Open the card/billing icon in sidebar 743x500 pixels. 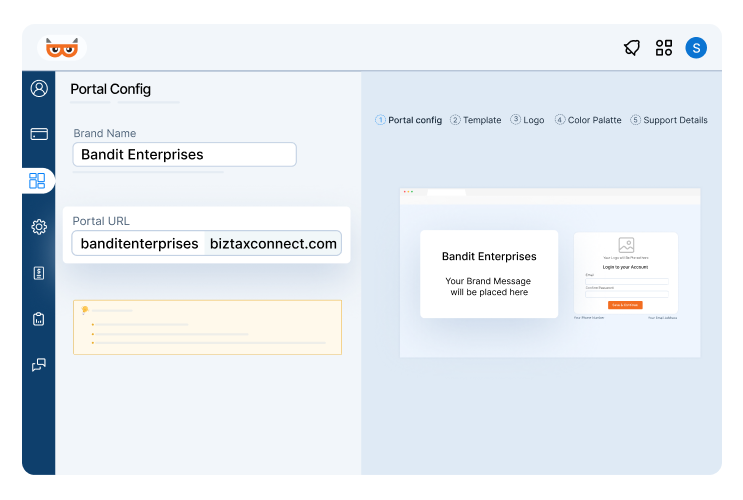point(39,134)
